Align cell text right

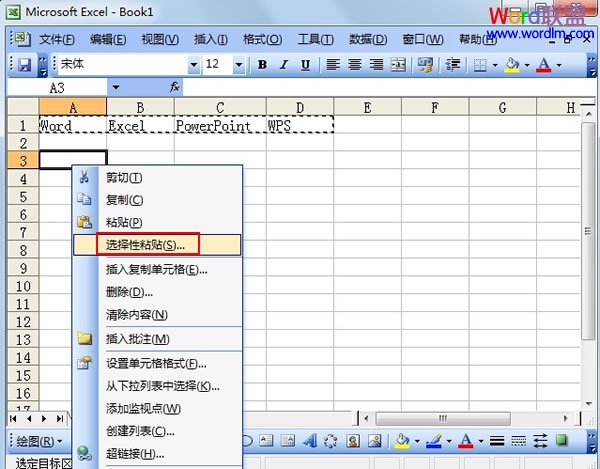pos(377,65)
